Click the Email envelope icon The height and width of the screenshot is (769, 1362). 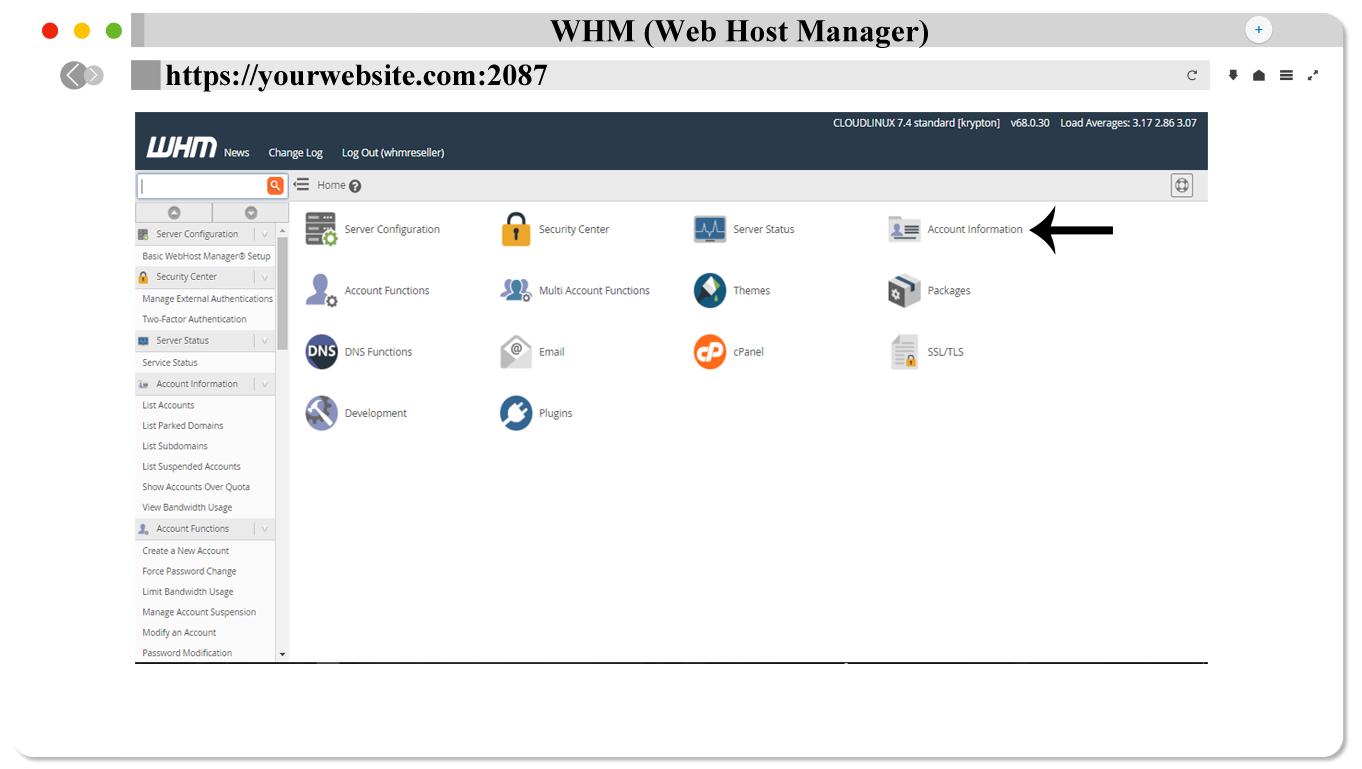pyautogui.click(x=516, y=352)
